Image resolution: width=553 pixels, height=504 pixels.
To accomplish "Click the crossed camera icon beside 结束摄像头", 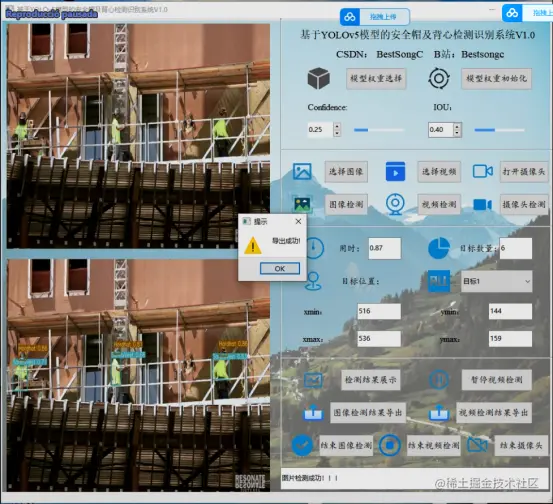I will click(x=477, y=445).
